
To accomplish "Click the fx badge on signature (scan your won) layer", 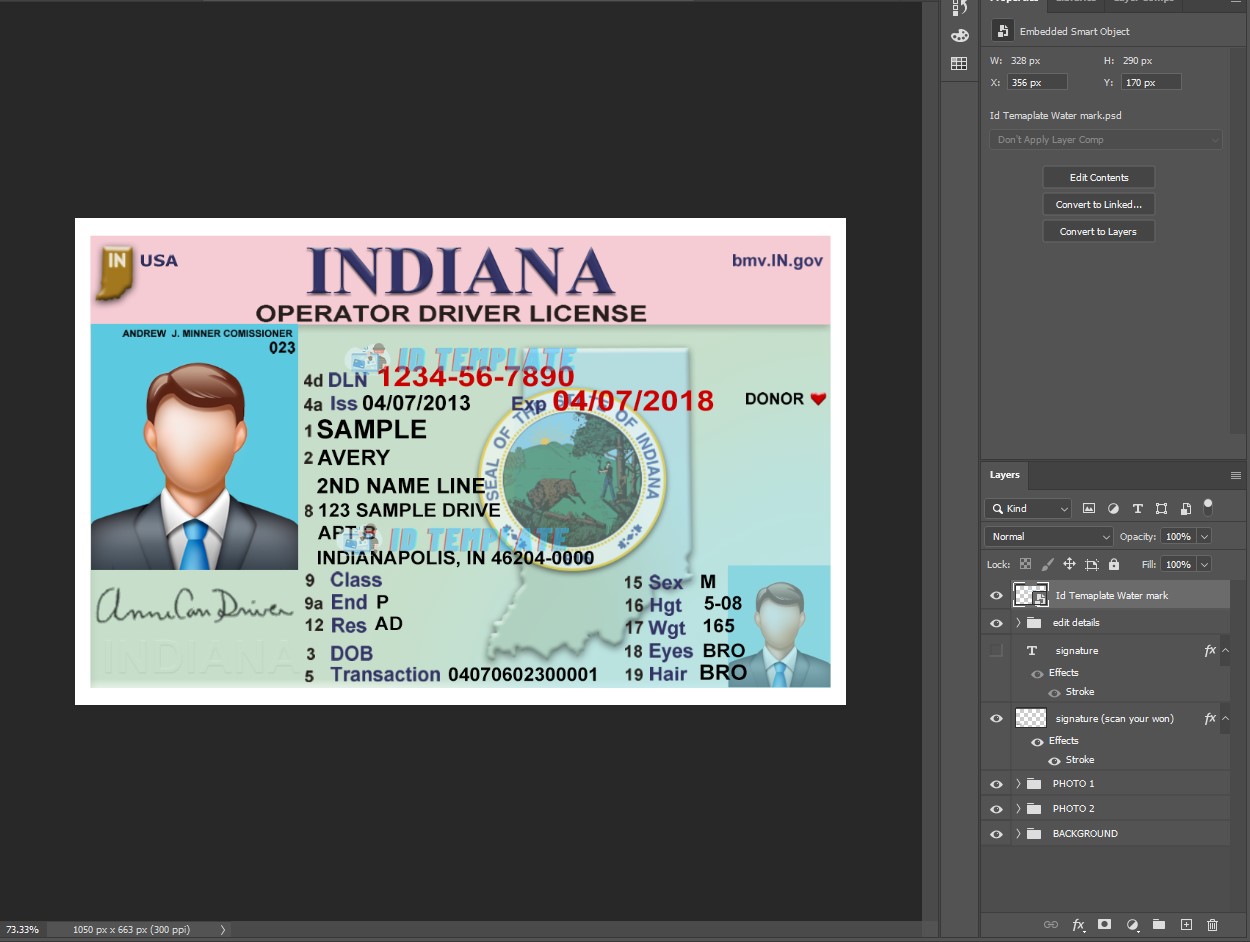I will (x=1210, y=718).
